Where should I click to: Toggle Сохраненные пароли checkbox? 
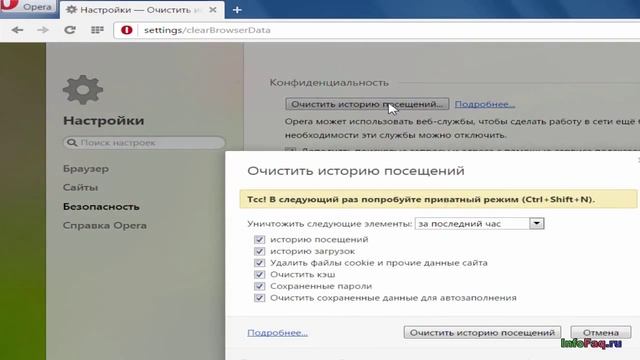tap(259, 286)
